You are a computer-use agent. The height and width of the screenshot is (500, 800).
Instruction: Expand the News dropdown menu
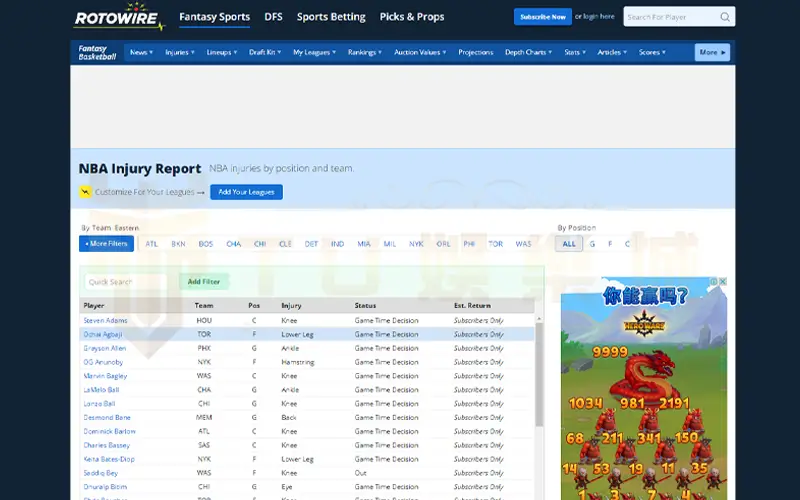[x=141, y=52]
